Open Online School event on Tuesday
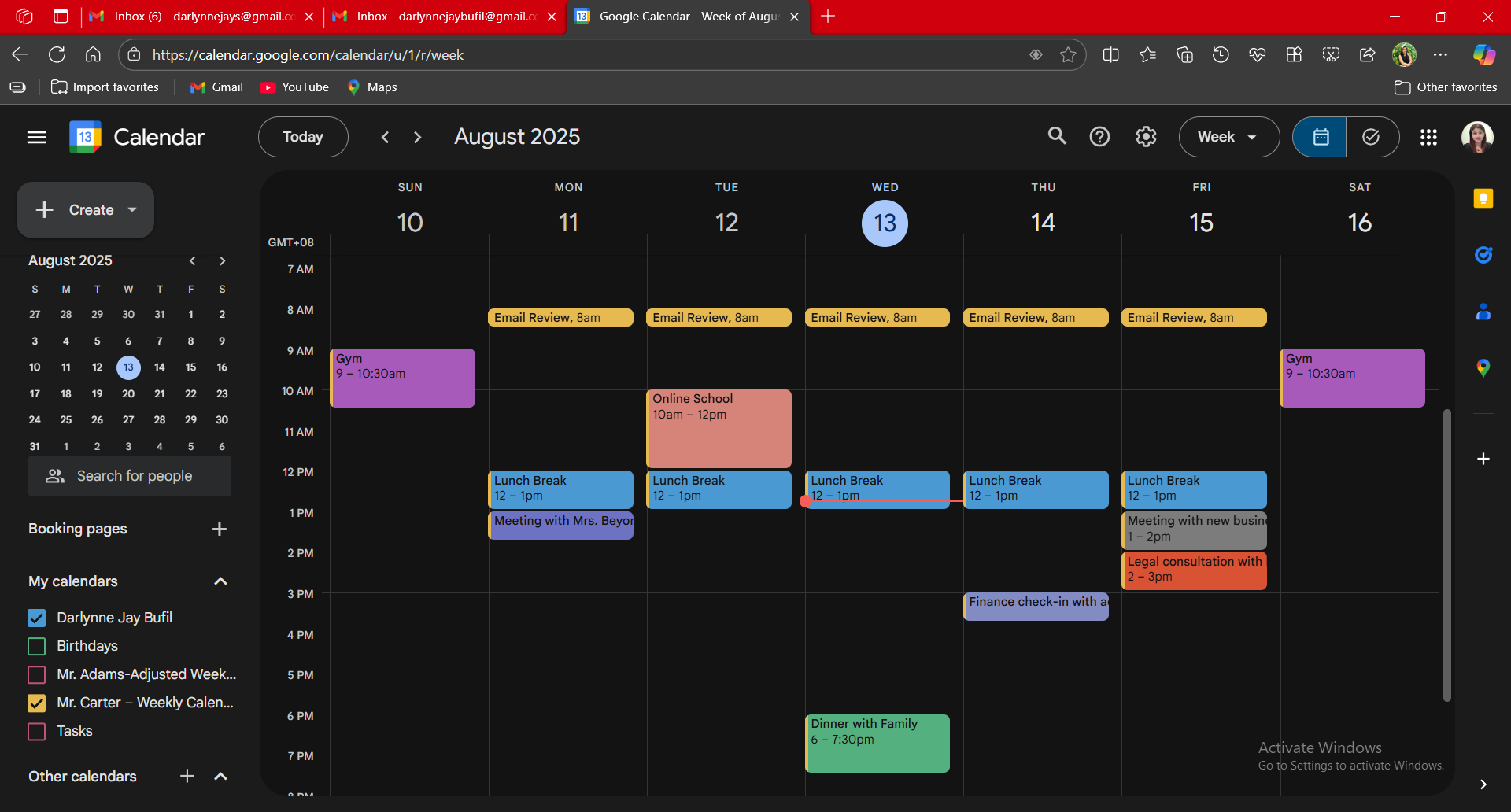Screen dimensions: 1511x812 pos(719,429)
